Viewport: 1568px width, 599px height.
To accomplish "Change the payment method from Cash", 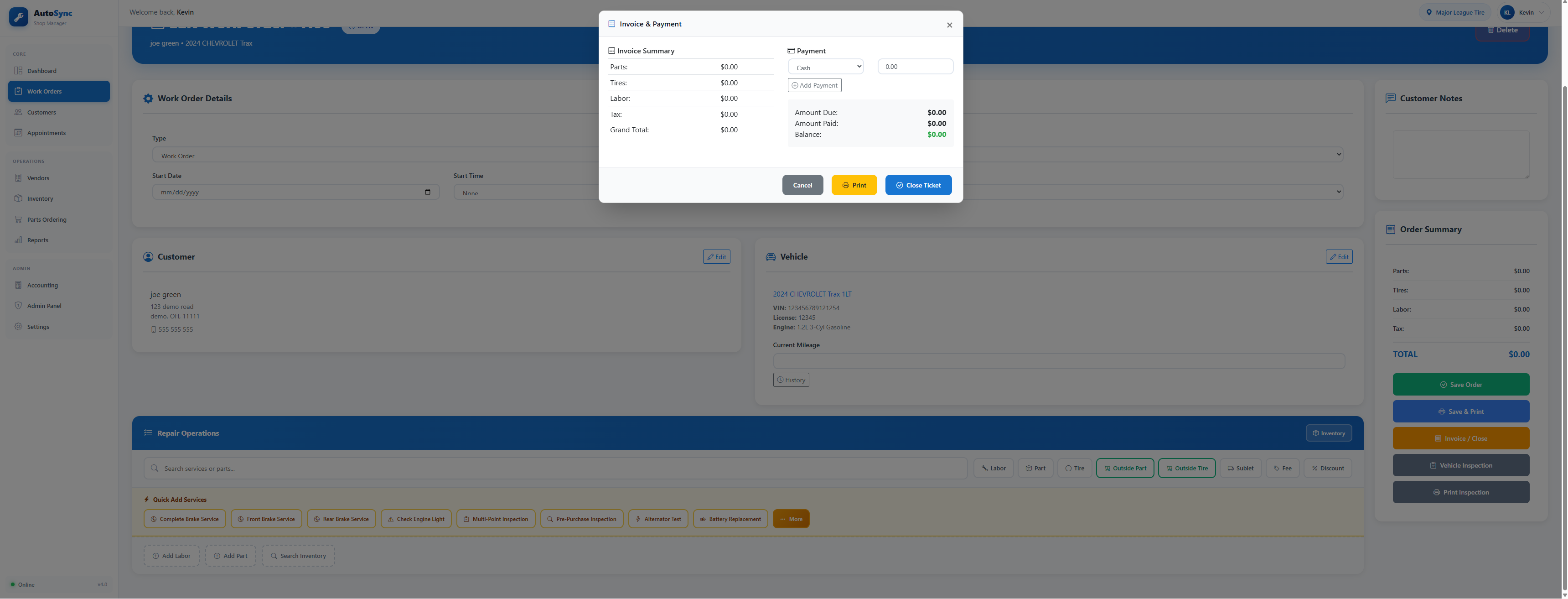I will 825,66.
